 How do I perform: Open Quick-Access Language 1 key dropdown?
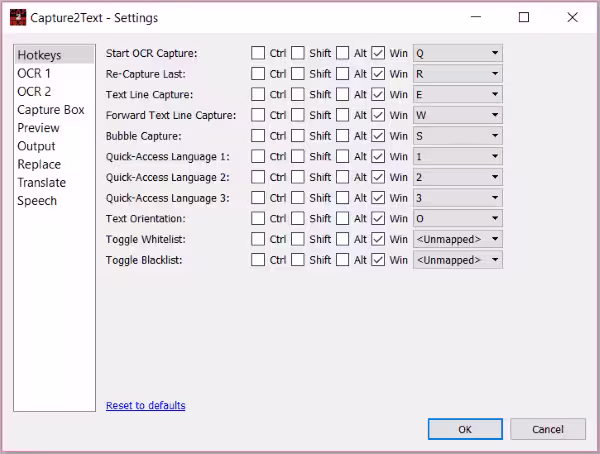[x=458, y=157]
